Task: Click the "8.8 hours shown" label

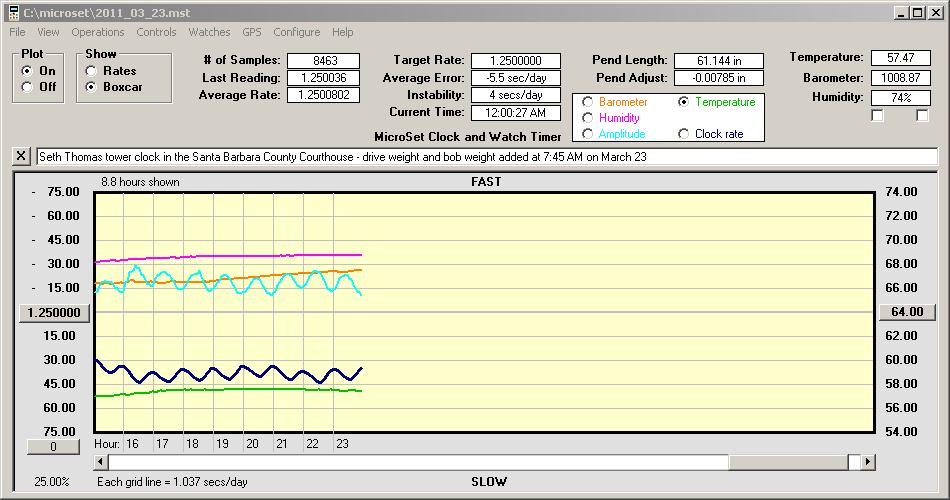Action: click(140, 182)
